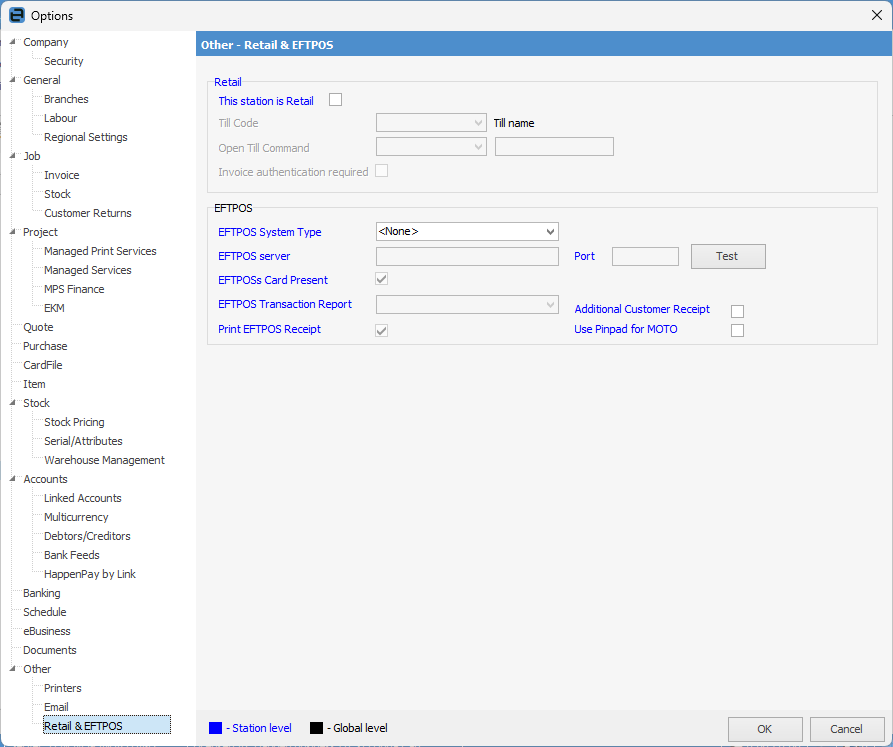The image size is (893, 747).
Task: Click the EFTPOS Port input field
Action: [x=645, y=257]
